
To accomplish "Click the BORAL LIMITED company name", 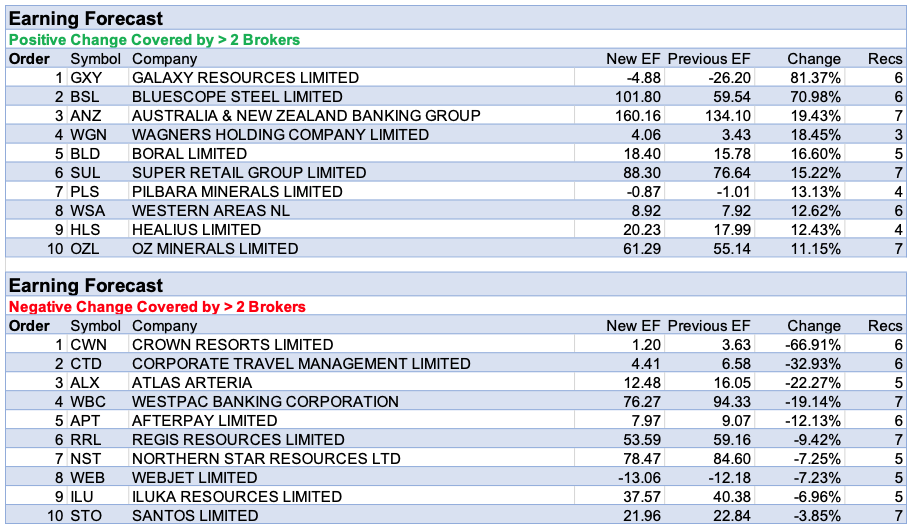I will pos(189,154).
